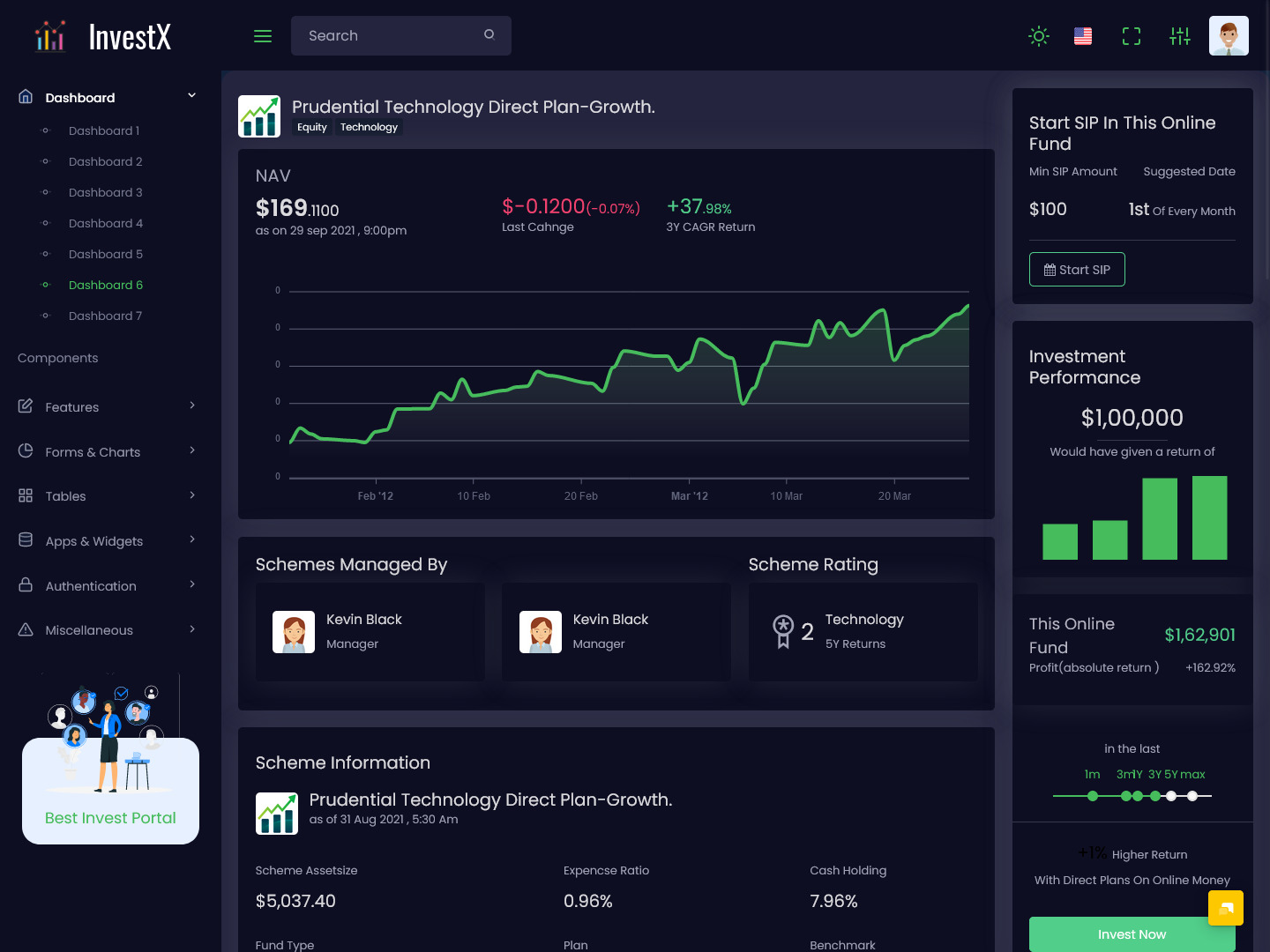Screen dimensions: 1270x952
Task: Select the 5Y point on the period slider
Action: (x=1171, y=796)
